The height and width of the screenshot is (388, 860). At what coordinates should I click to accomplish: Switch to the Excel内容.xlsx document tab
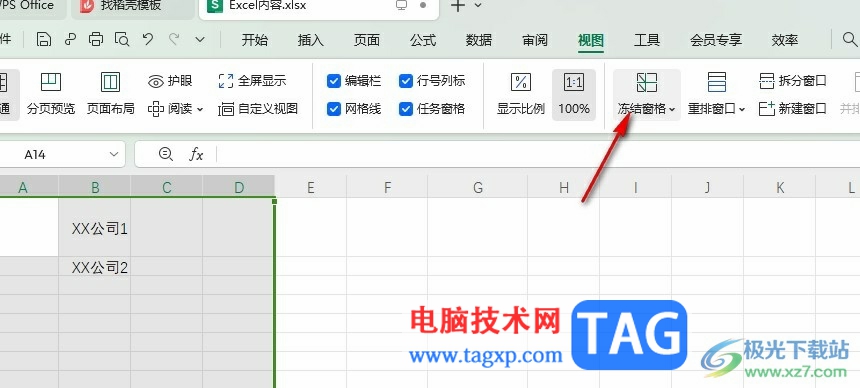click(318, 7)
